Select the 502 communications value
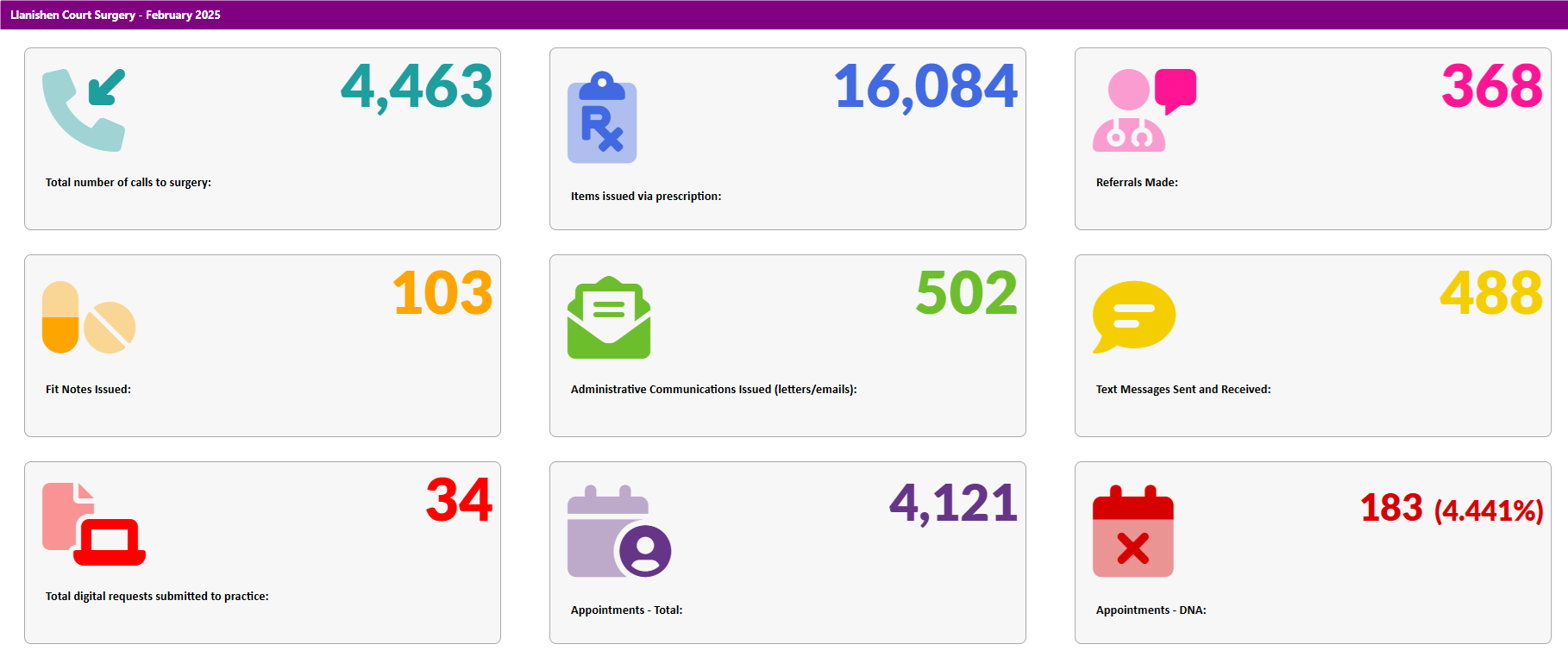This screenshot has width=1568, height=657. point(967,293)
